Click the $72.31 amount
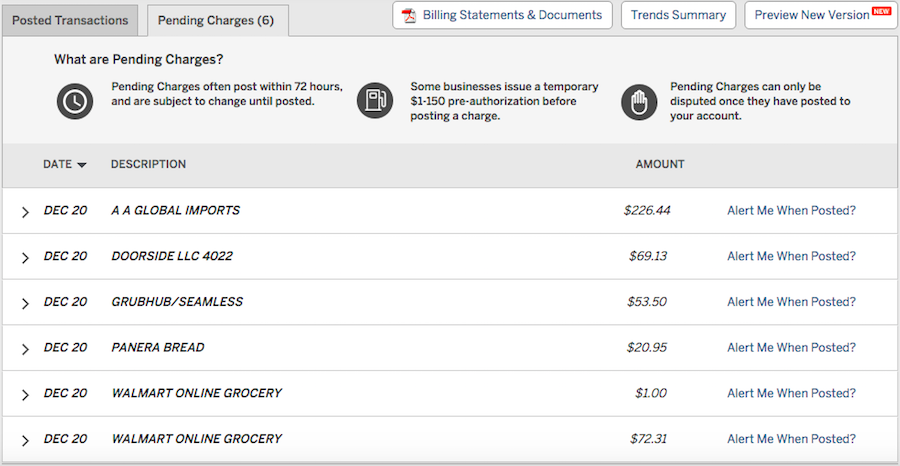Image resolution: width=900 pixels, height=466 pixels. (x=648, y=439)
